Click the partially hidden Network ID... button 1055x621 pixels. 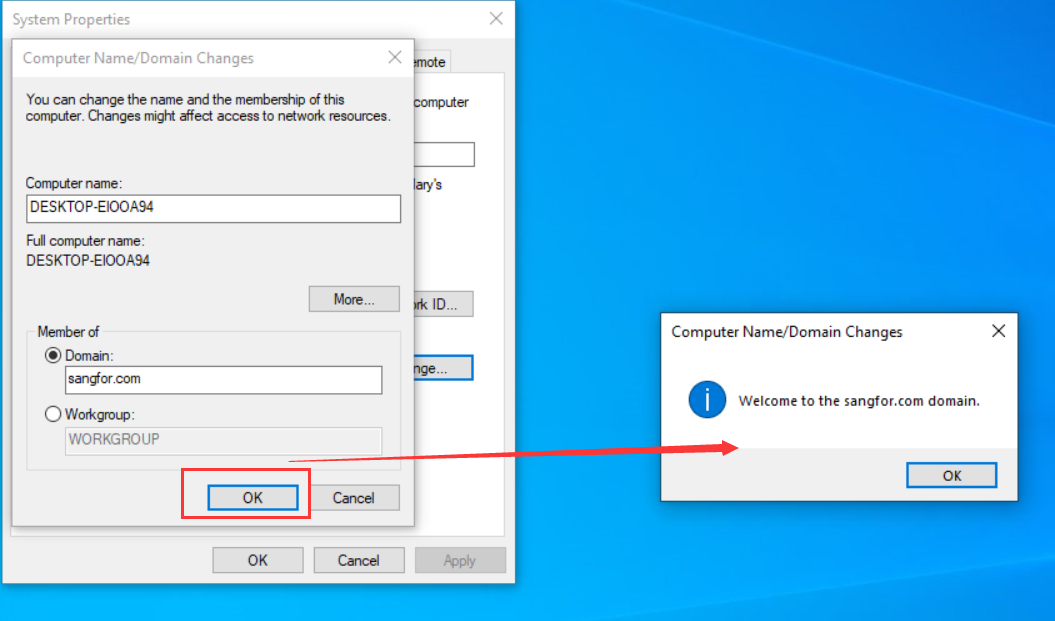click(x=443, y=304)
